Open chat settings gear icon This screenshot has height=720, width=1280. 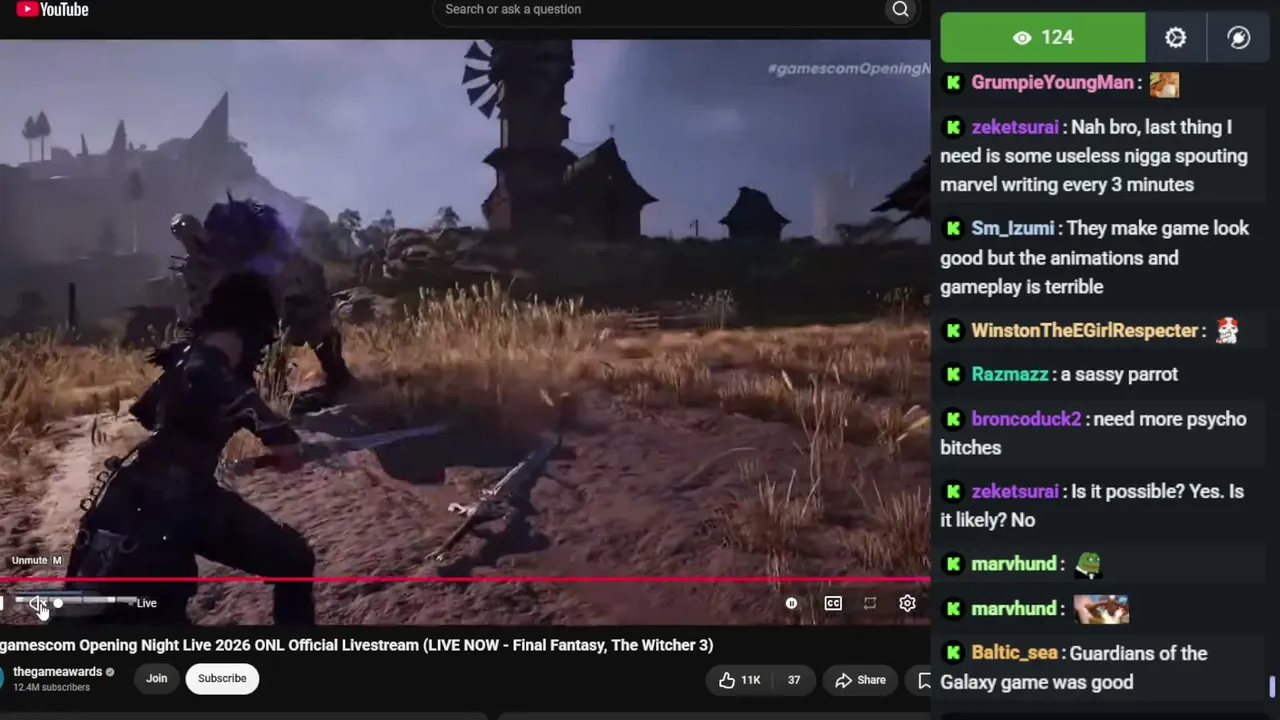point(1176,37)
